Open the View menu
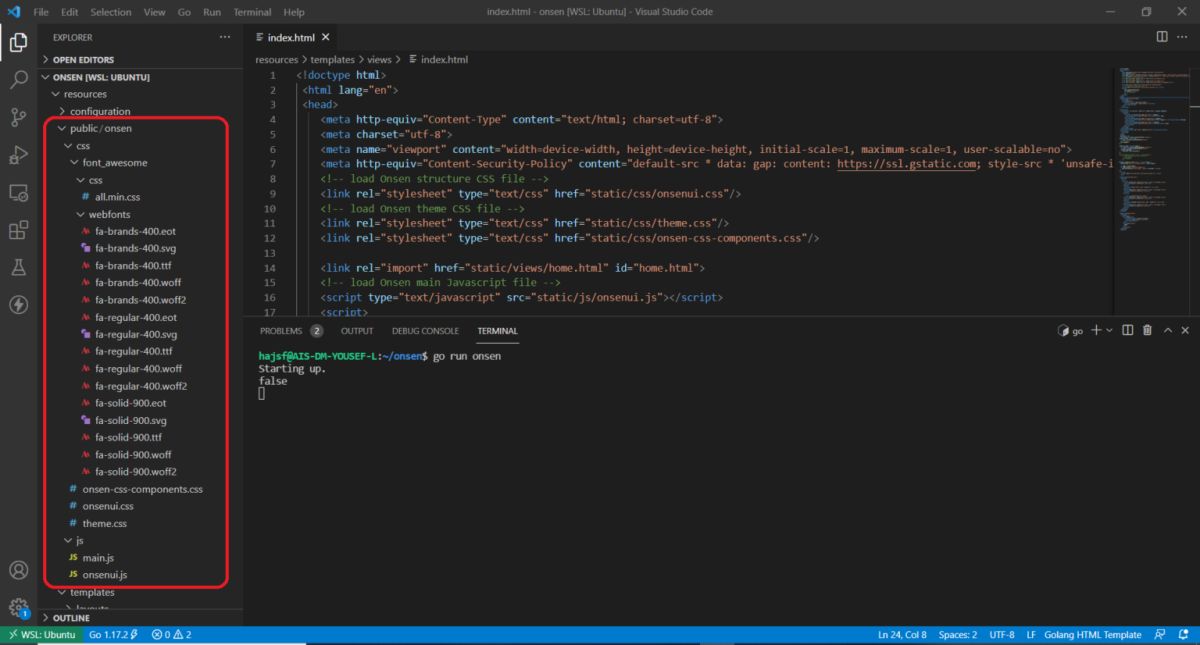 coord(154,12)
